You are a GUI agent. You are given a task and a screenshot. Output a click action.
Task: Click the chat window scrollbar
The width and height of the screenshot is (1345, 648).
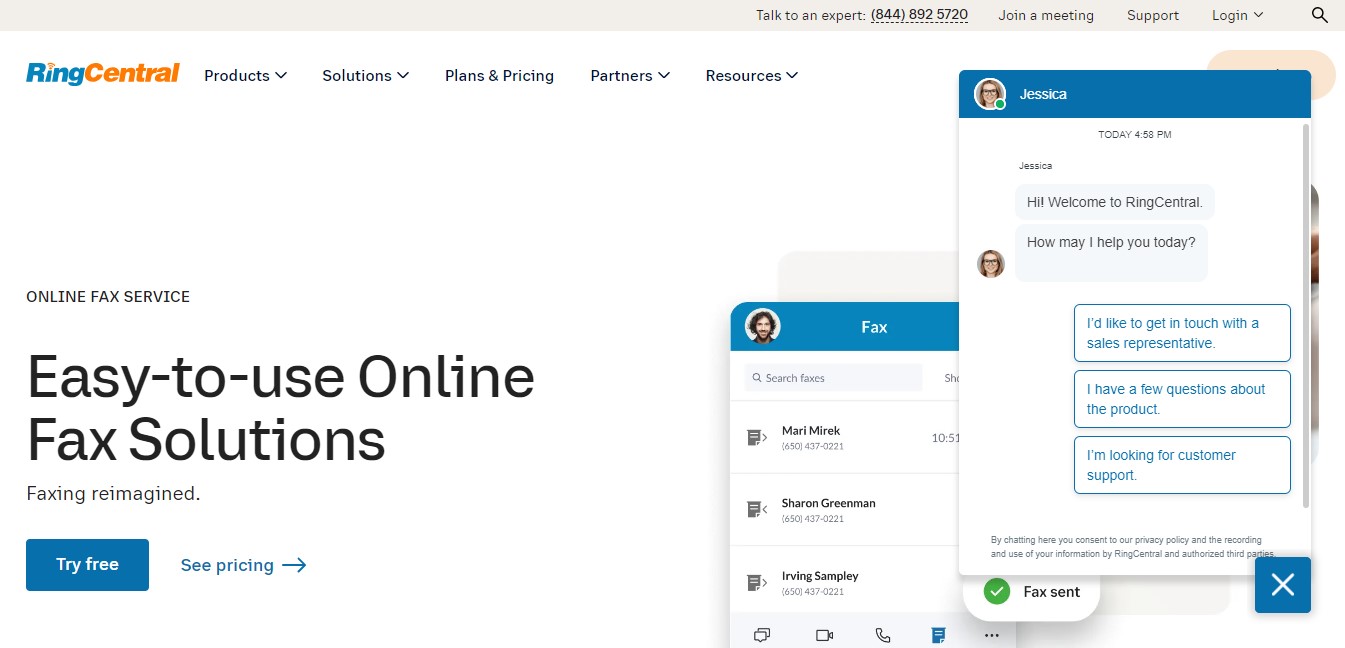coord(1305,315)
